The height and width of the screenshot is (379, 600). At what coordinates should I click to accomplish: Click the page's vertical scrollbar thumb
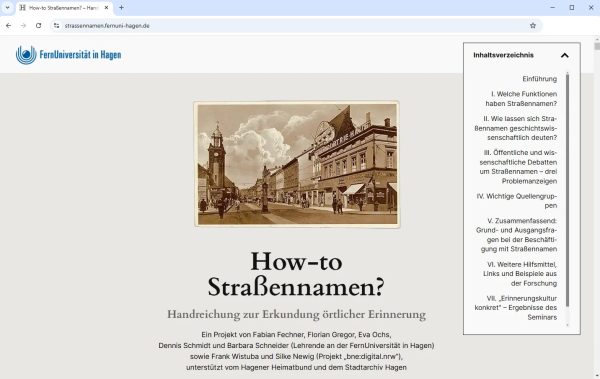coord(597,46)
